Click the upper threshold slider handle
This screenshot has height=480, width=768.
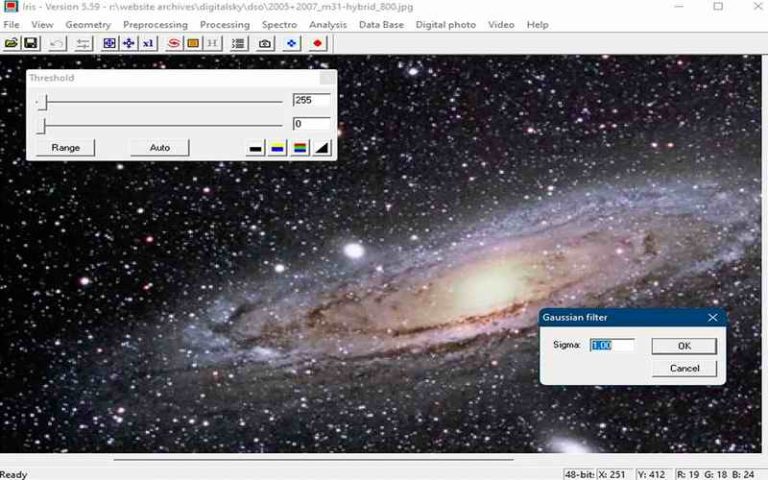click(x=44, y=102)
